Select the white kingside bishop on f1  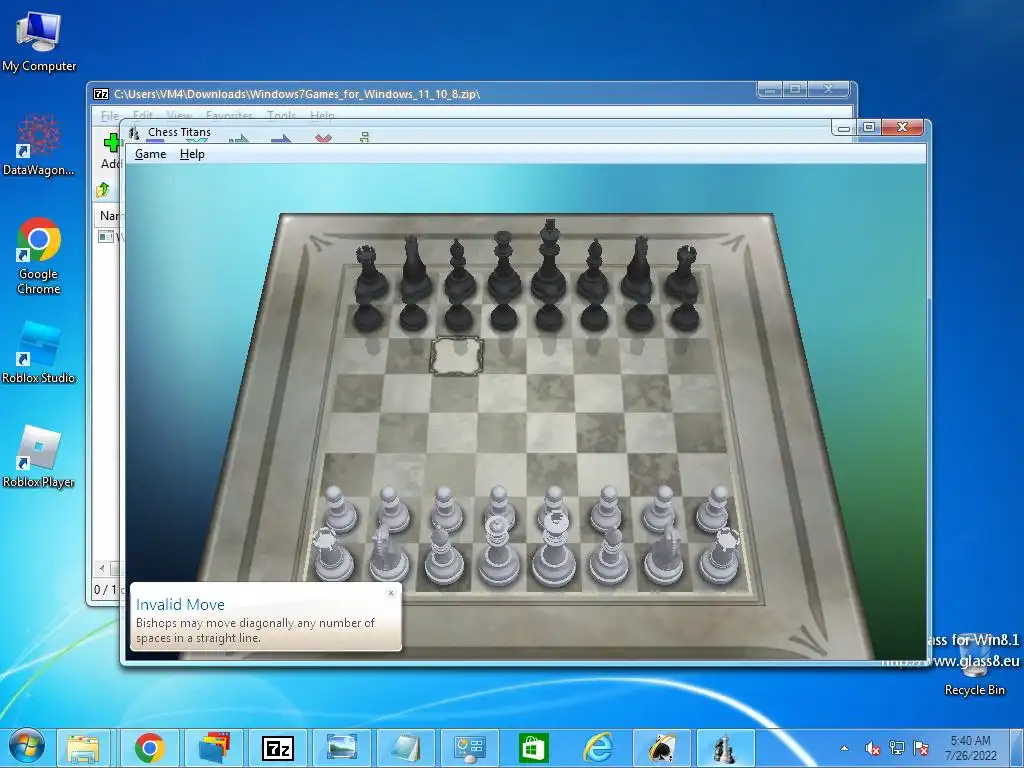click(x=609, y=556)
